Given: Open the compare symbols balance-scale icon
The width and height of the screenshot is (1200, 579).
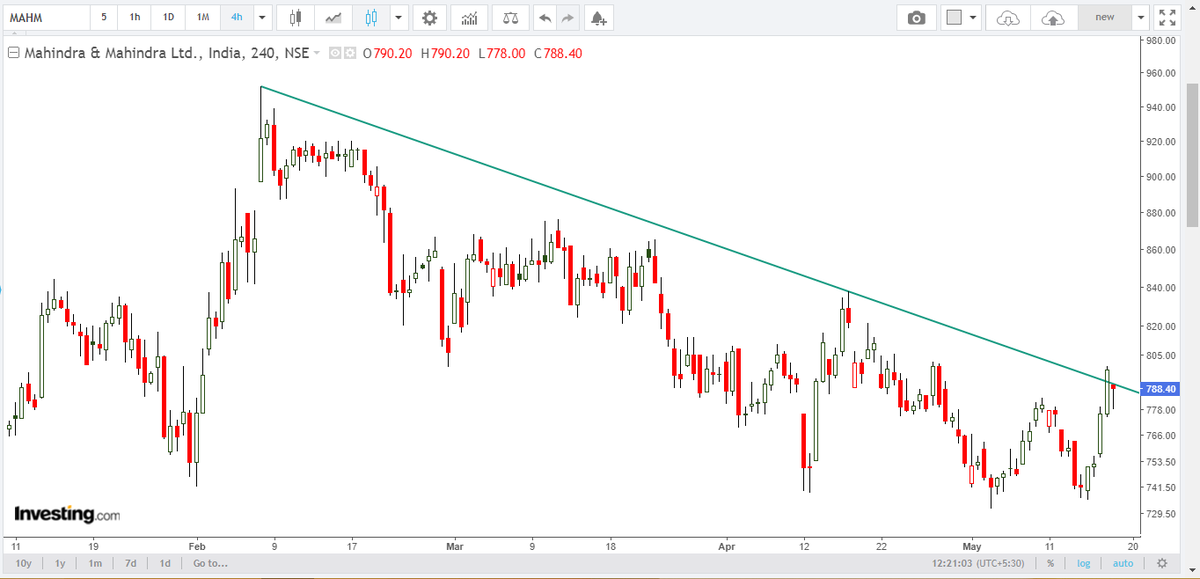Looking at the screenshot, I should click(510, 18).
